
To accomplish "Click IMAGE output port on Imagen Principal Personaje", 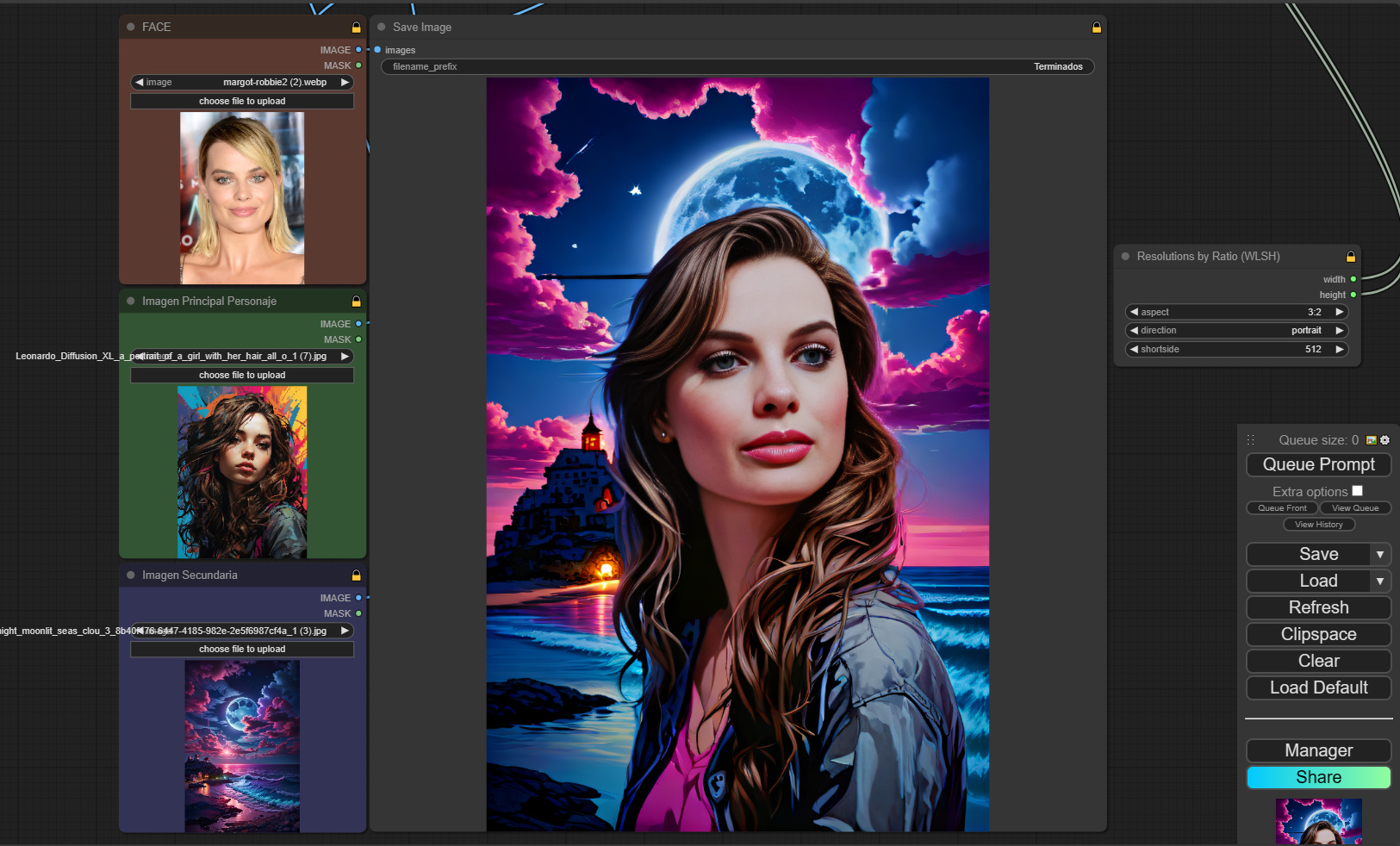I will coord(358,324).
